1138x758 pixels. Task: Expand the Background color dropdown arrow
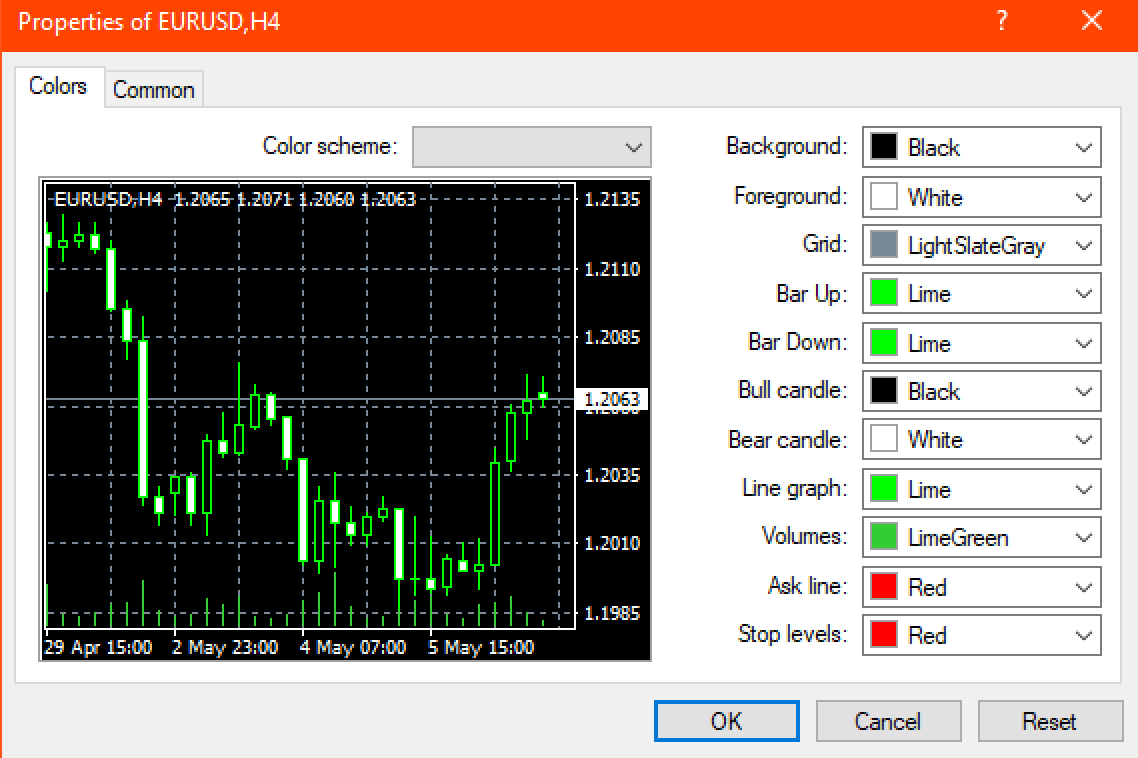(1083, 147)
